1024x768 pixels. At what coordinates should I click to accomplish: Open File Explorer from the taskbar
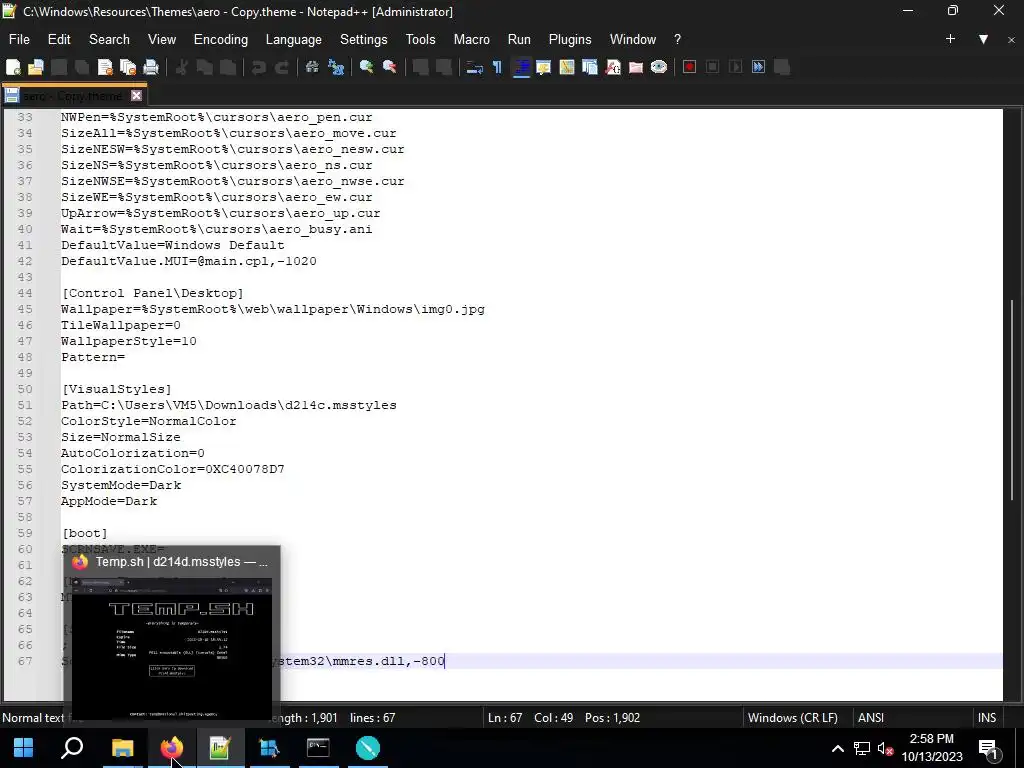(x=122, y=748)
